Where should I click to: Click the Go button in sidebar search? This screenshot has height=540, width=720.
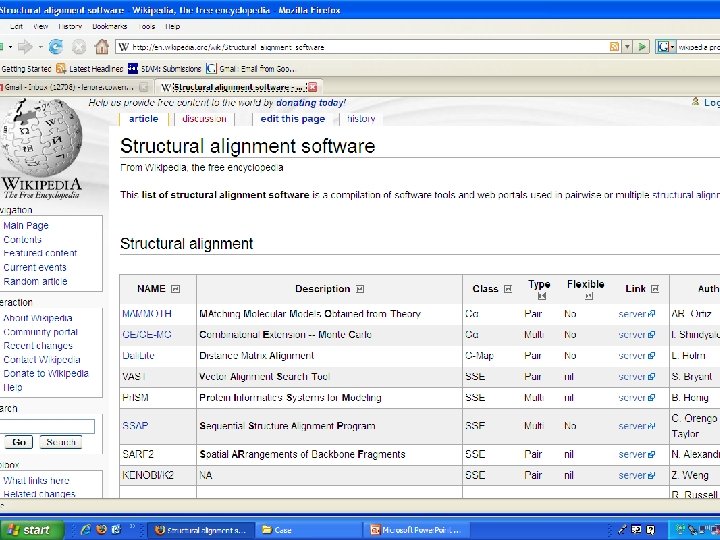[x=19, y=442]
